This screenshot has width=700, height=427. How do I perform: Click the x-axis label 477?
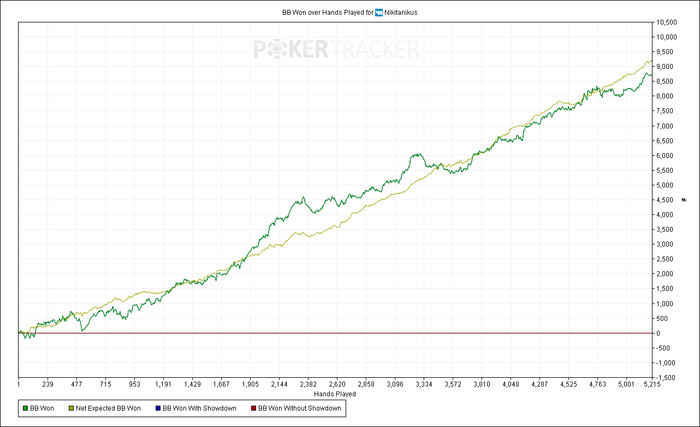(x=76, y=384)
